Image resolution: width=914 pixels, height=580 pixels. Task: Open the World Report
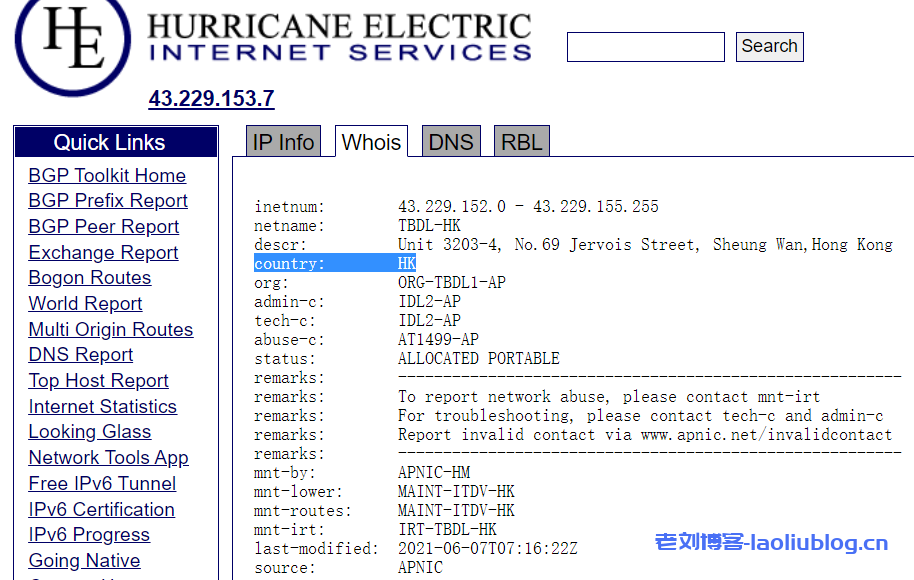click(85, 303)
